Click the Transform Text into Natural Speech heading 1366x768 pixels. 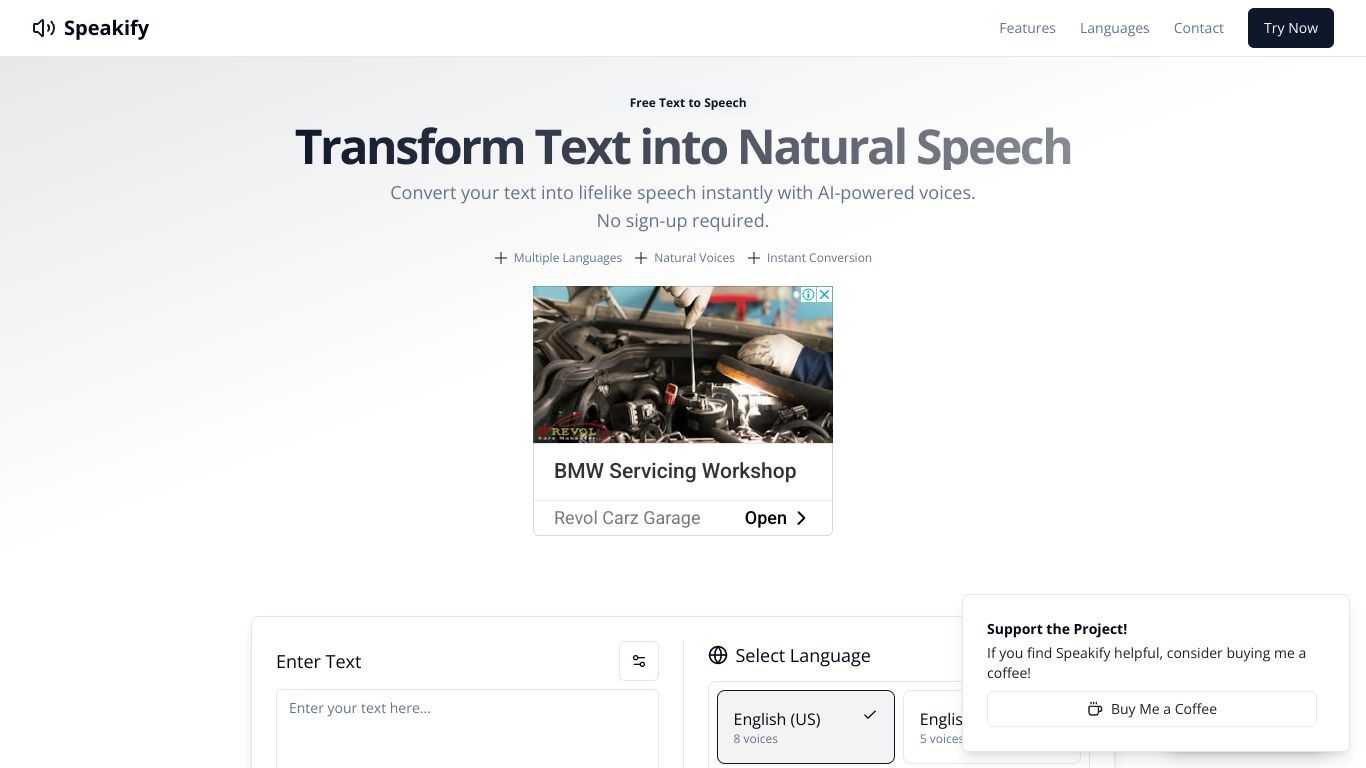click(x=683, y=147)
